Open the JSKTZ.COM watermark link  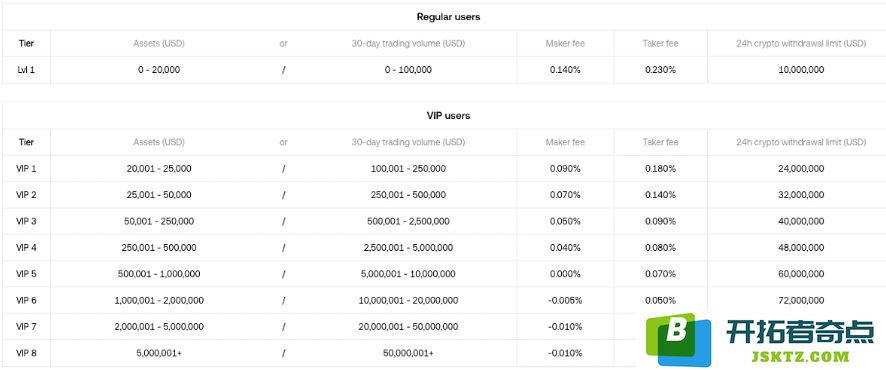pos(800,356)
